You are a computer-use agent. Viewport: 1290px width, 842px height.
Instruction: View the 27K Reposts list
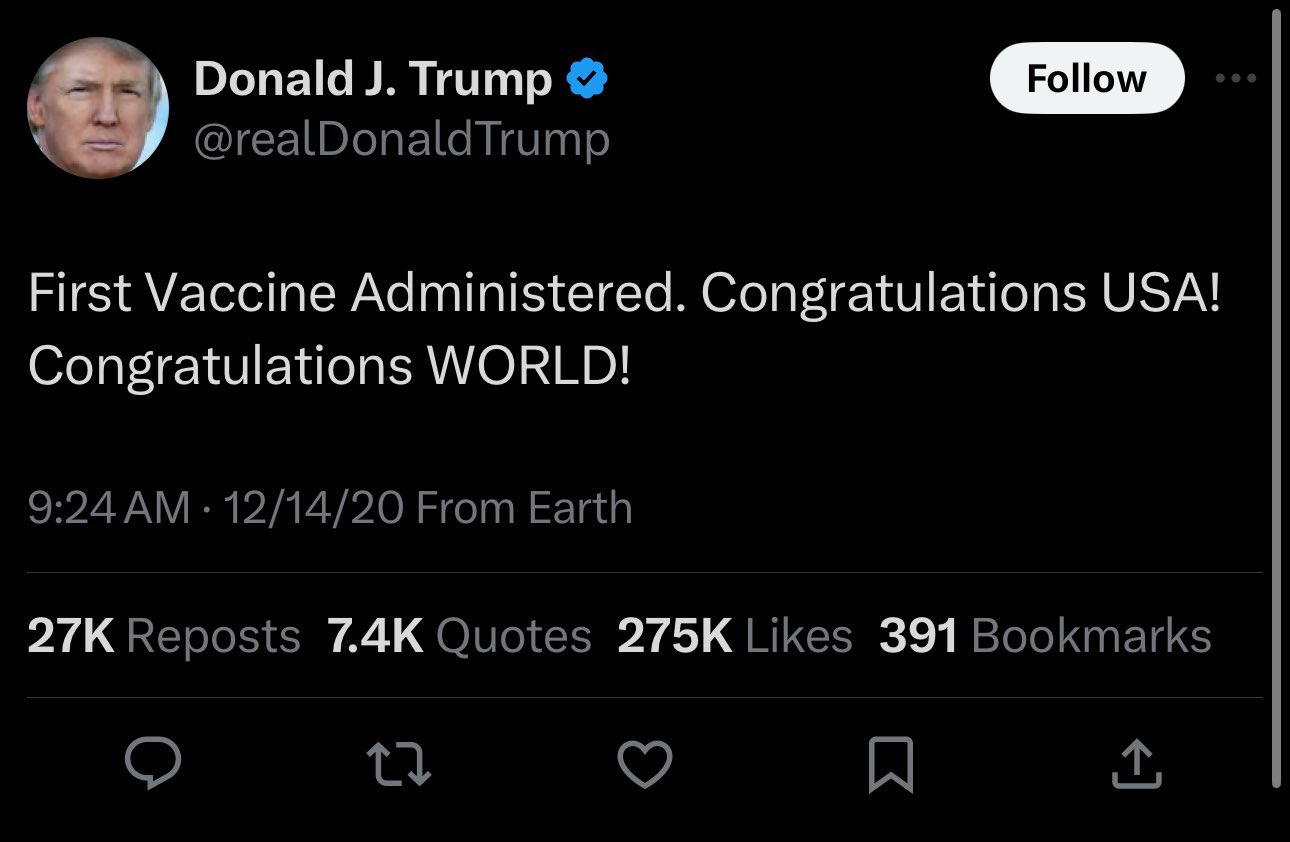(164, 636)
